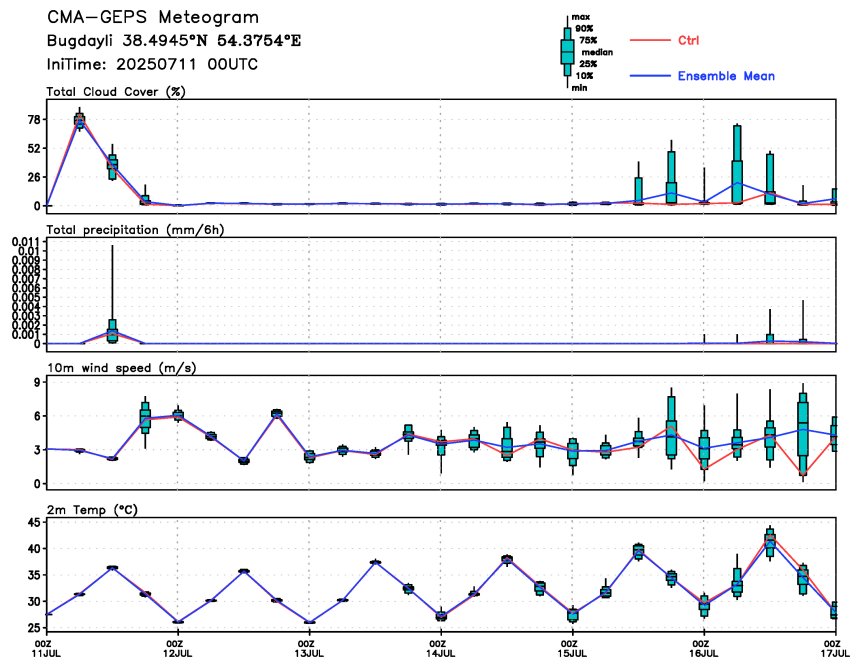
Task: Click the min label in the legend
Action: click(580, 88)
